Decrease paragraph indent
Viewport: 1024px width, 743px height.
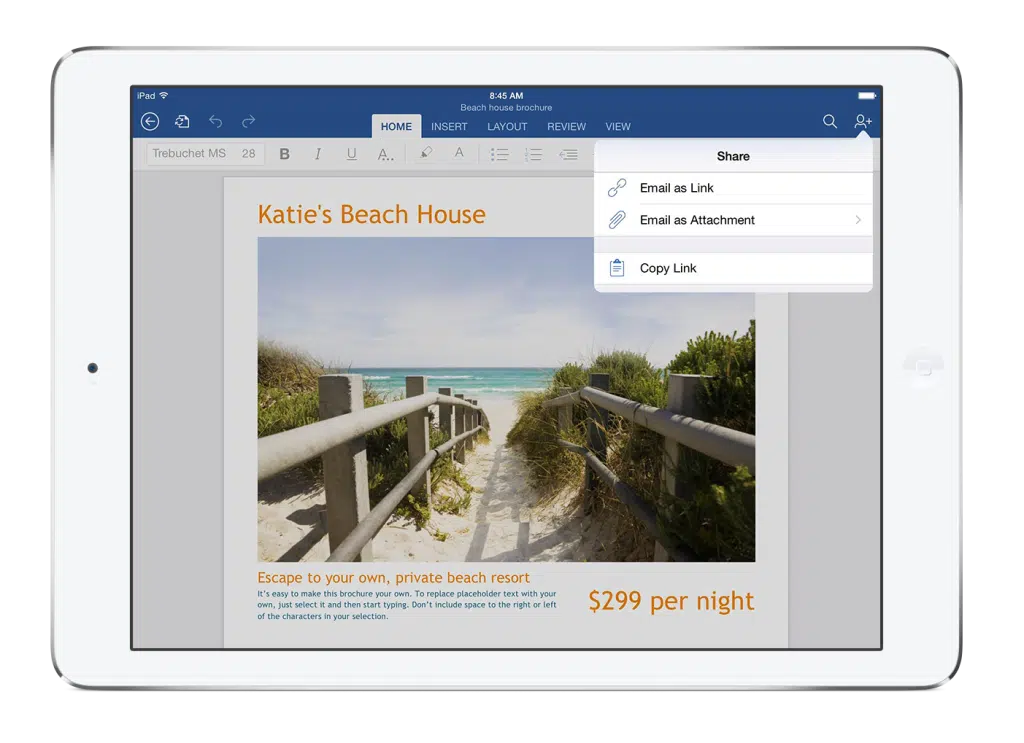[568, 154]
